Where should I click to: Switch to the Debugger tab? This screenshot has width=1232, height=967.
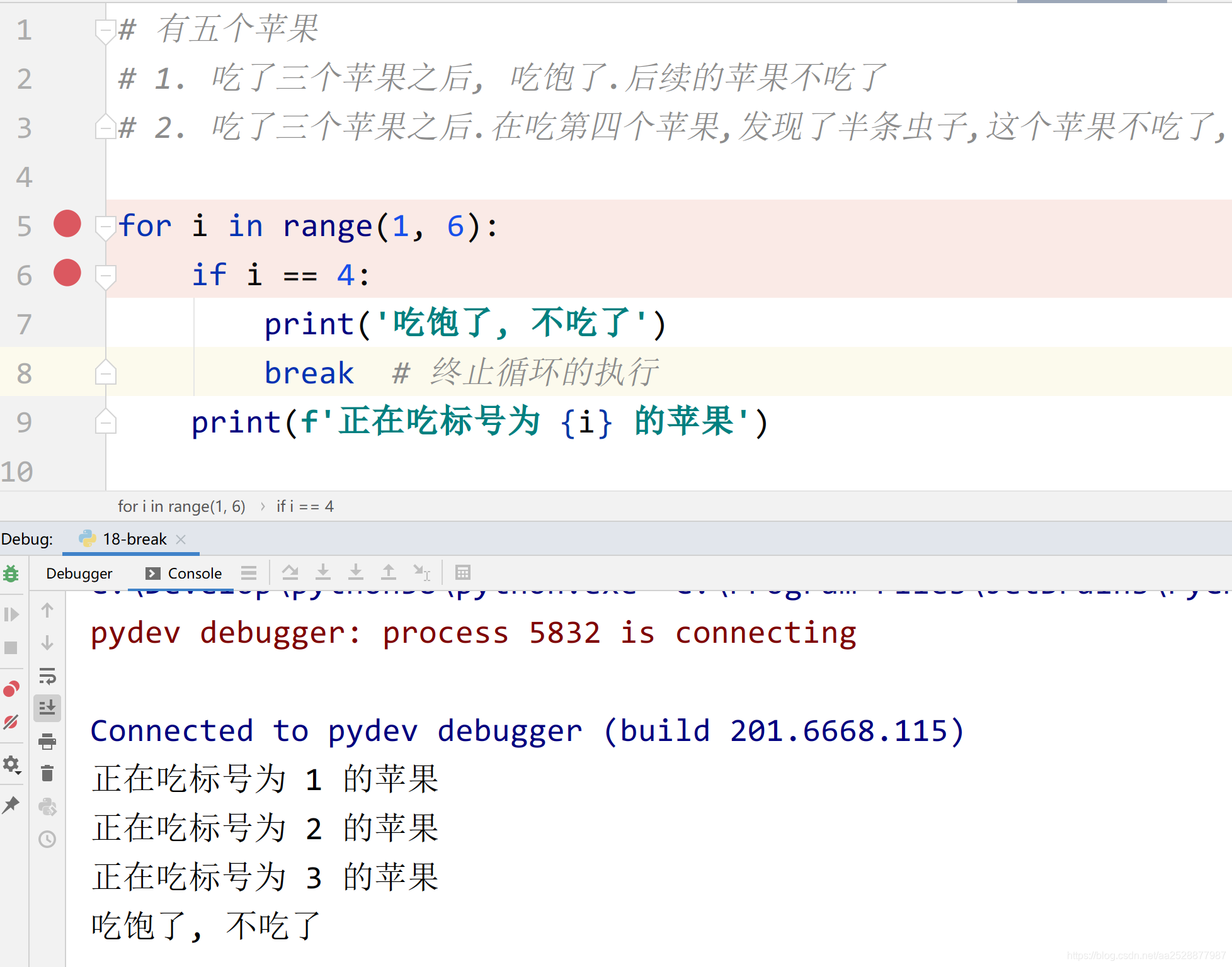[79, 574]
